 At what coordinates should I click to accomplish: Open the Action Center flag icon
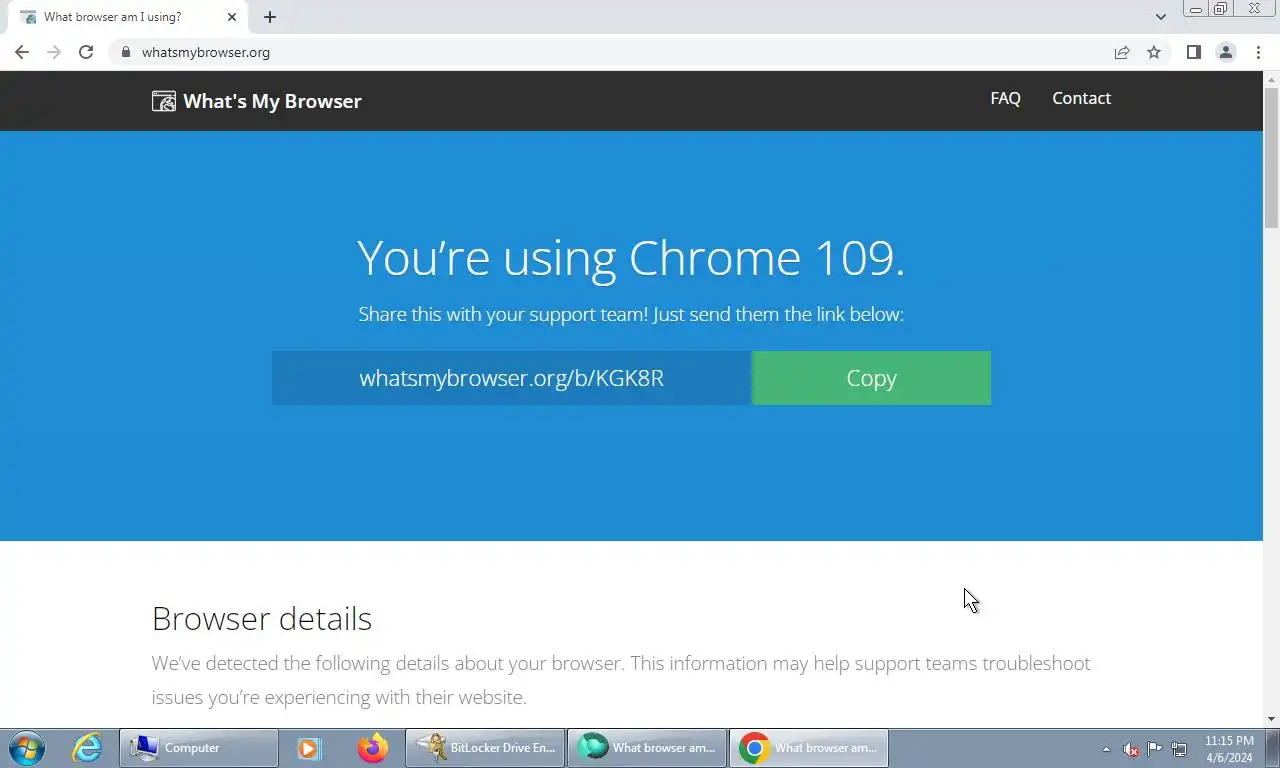pos(1155,749)
